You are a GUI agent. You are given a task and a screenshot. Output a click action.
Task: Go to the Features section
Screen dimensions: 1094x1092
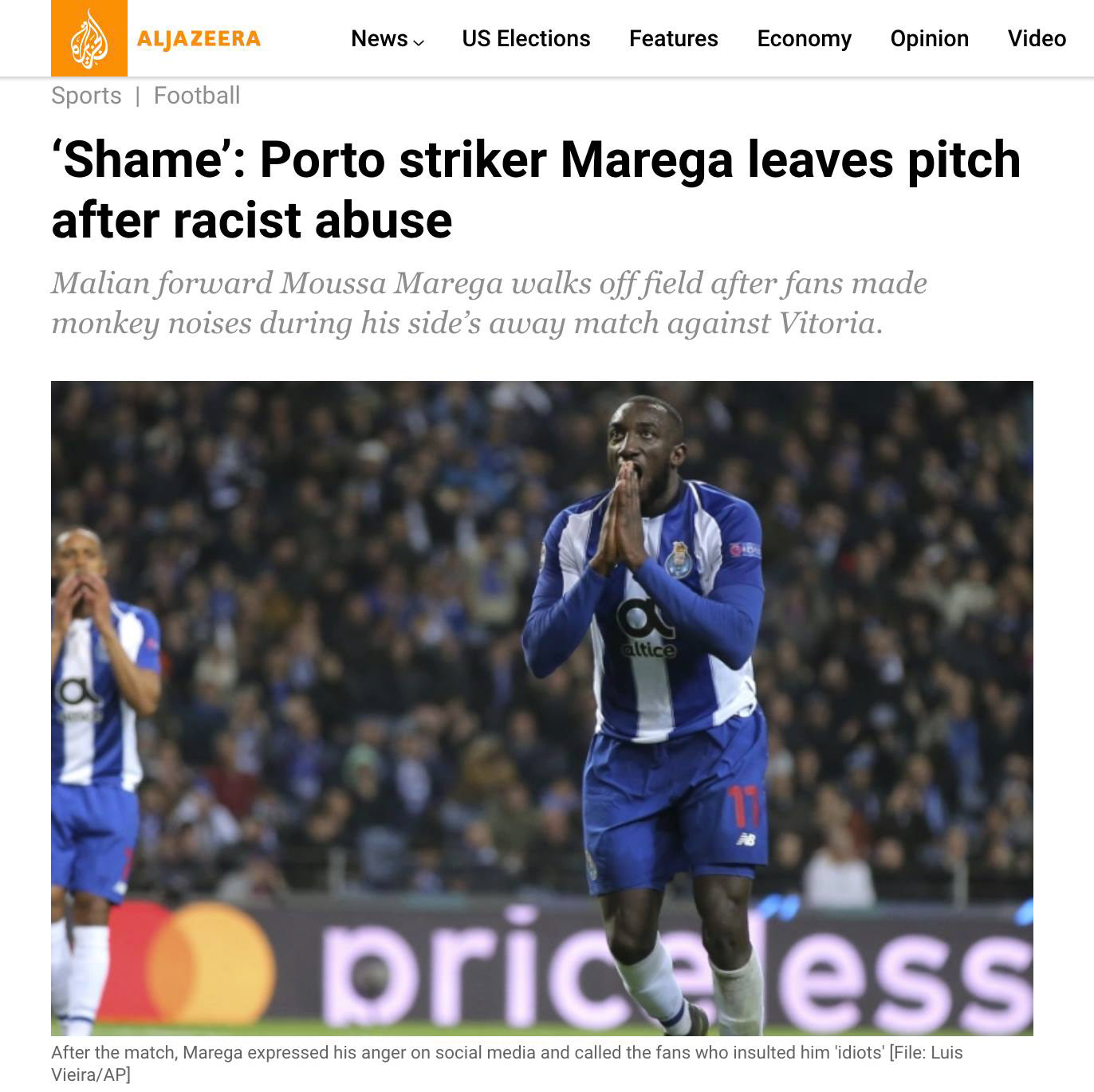674,39
